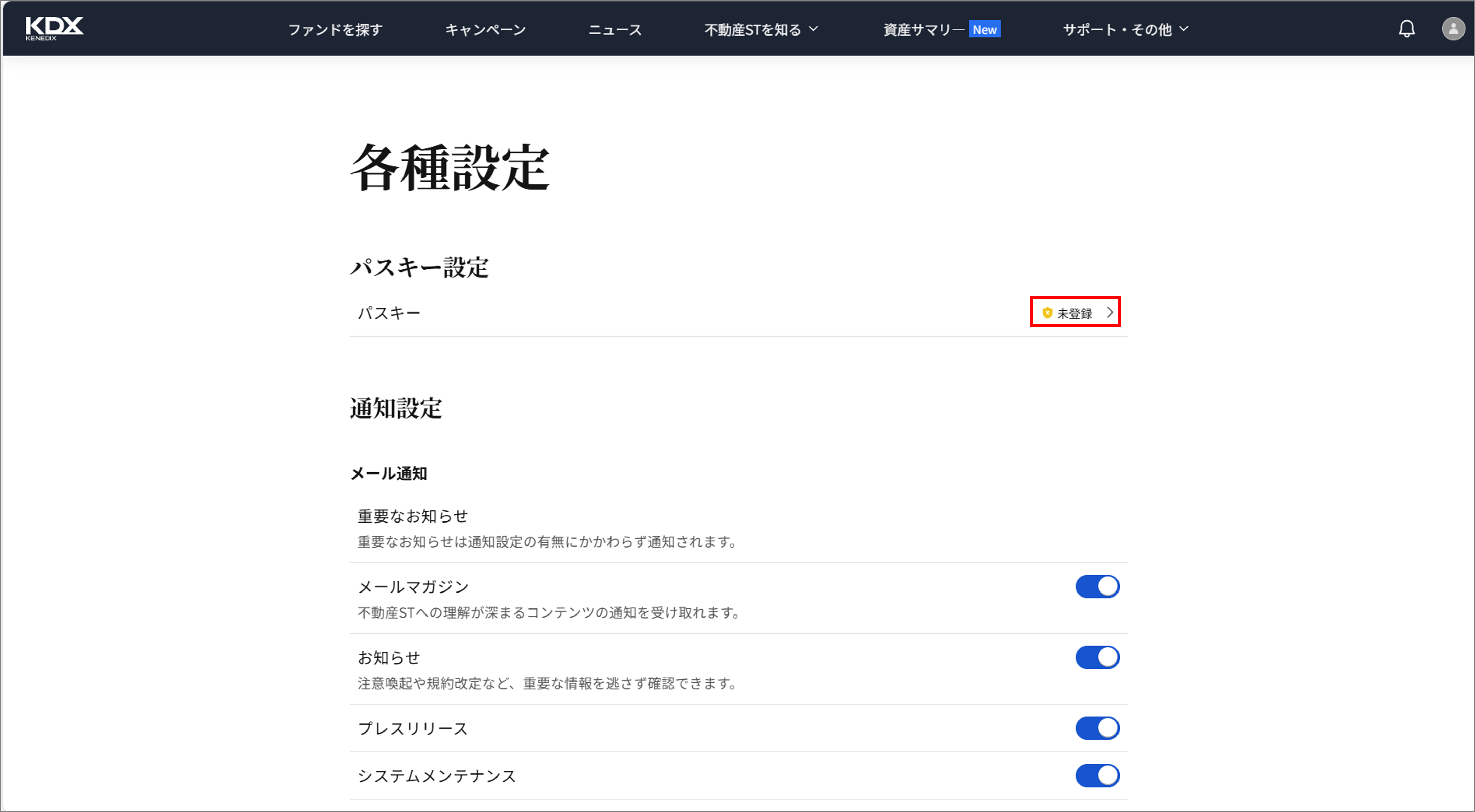
Task: Click the description under メールマガジン
Action: tap(549, 613)
